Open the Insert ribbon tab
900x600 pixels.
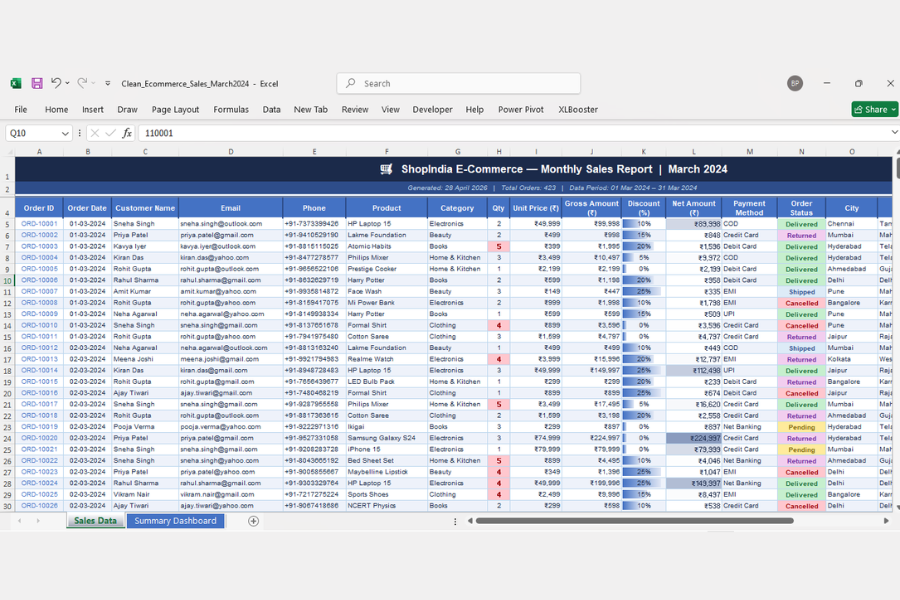[92, 109]
